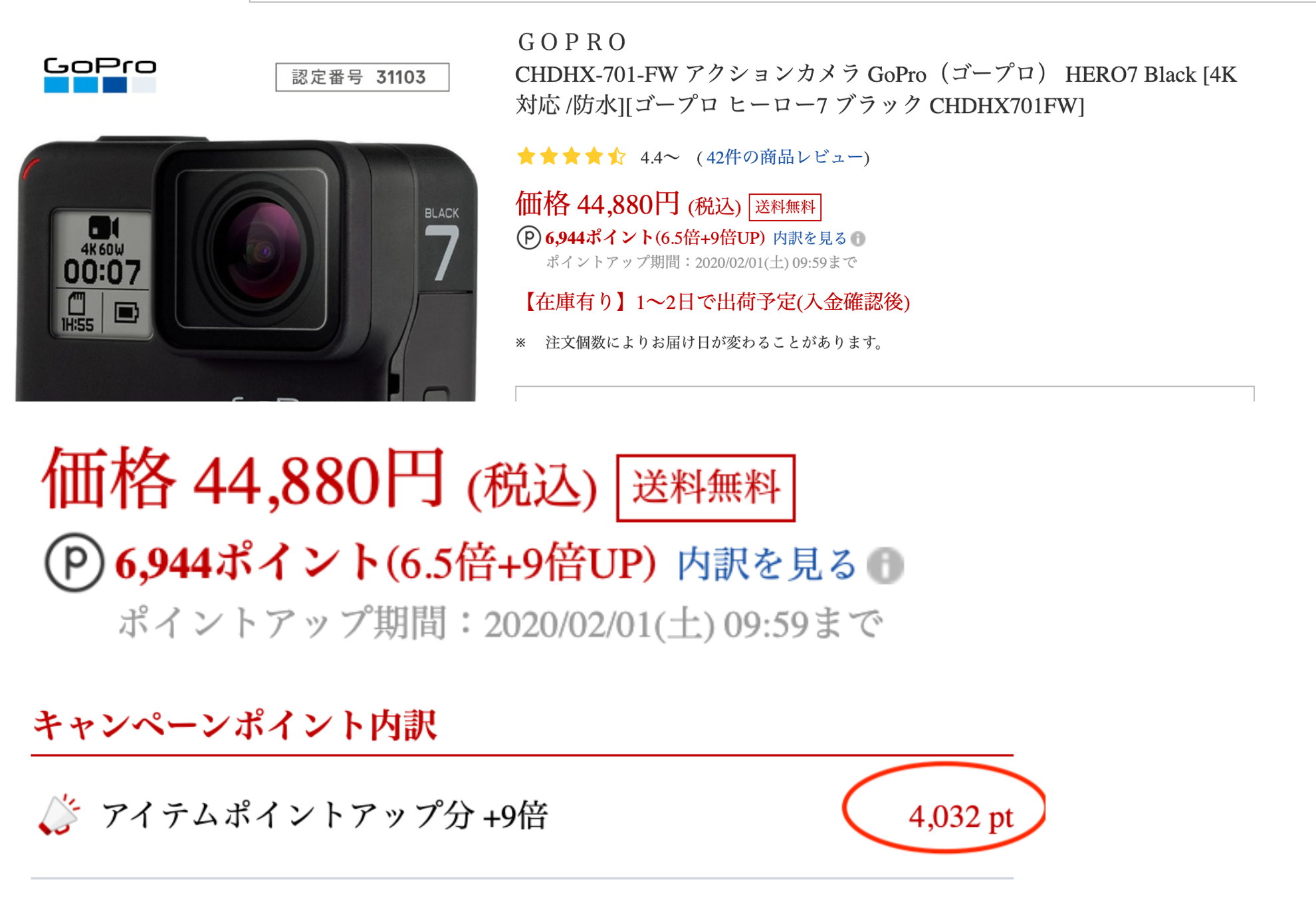
Task: Click the large 内訳を見る link
Action: (766, 564)
